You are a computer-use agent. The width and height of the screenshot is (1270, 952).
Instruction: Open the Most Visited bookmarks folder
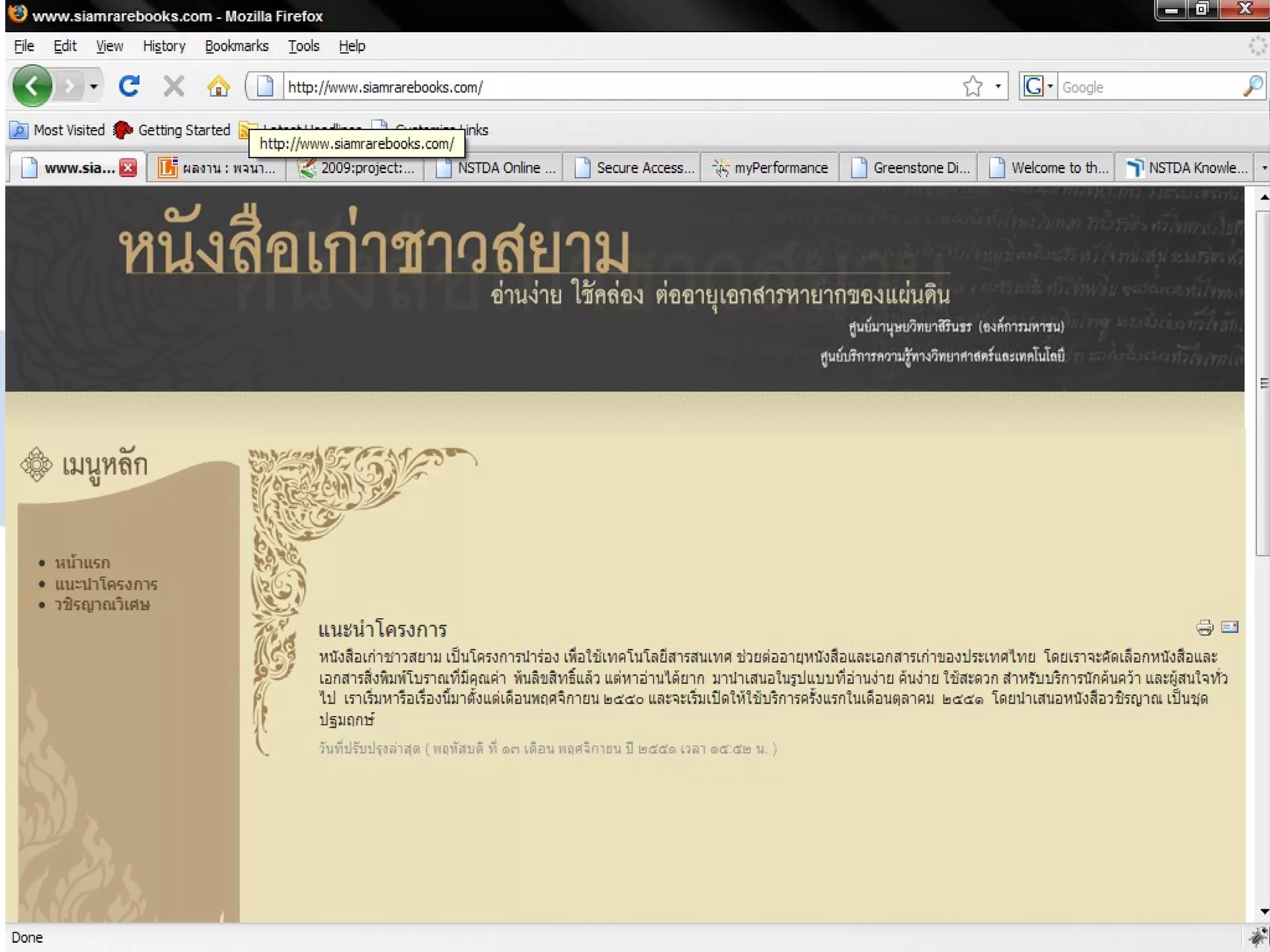point(58,130)
